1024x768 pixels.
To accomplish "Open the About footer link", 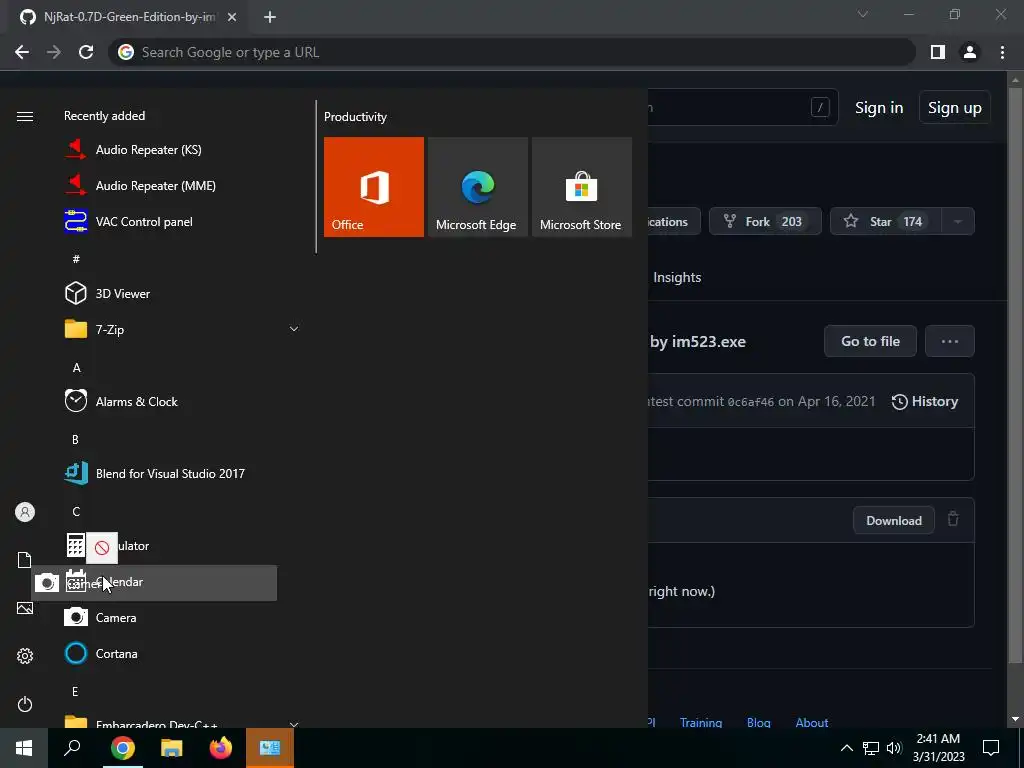I will [x=812, y=722].
